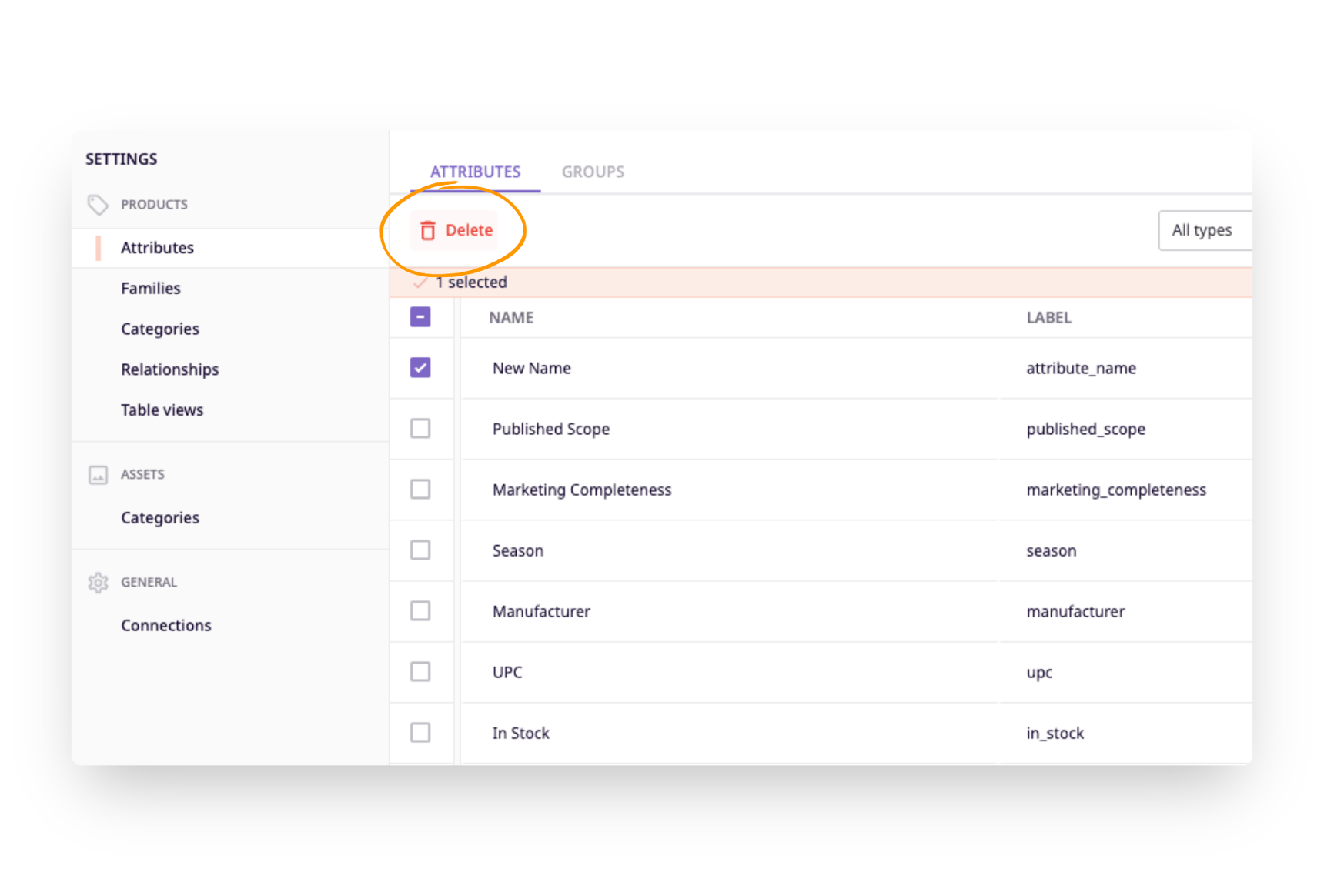The height and width of the screenshot is (896, 1324).
Task: Check the Manufacturer attribute checkbox
Action: pos(420,610)
